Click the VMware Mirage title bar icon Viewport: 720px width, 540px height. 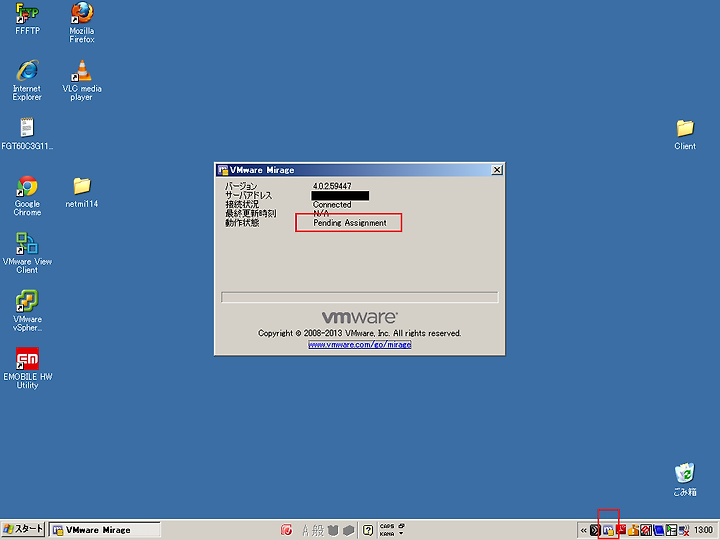click(223, 170)
